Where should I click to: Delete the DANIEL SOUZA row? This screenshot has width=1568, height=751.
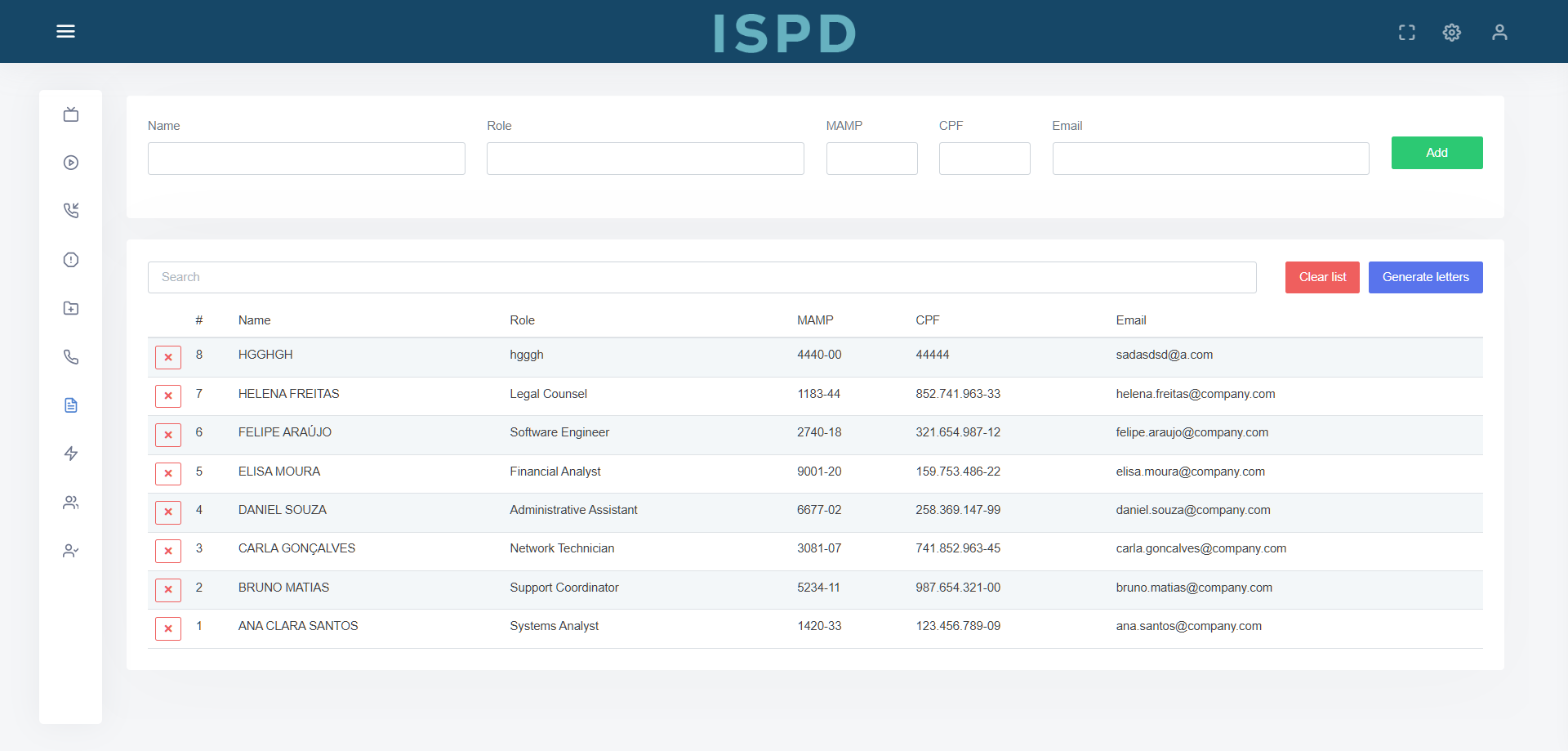coord(168,512)
